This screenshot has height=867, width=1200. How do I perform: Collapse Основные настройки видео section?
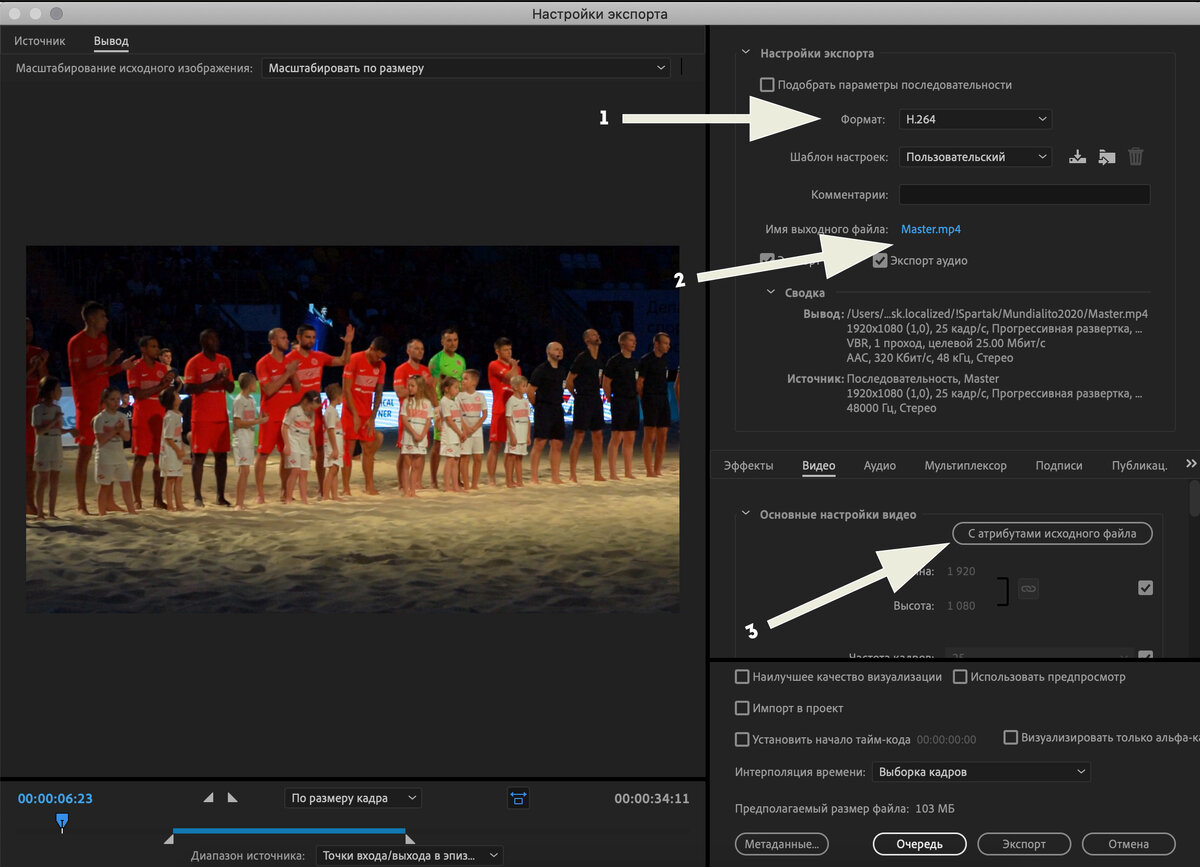coord(744,514)
